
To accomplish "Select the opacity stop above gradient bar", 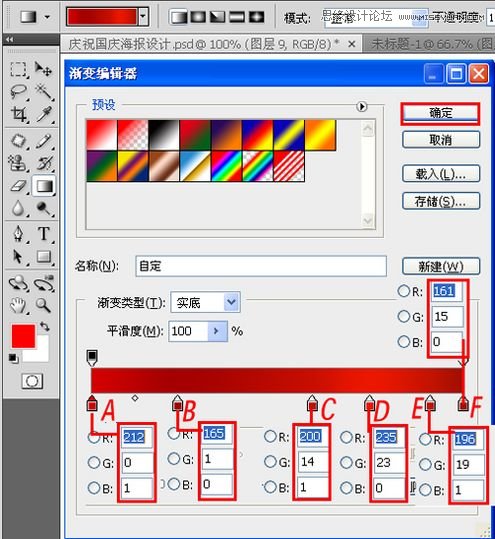I will [x=92, y=358].
